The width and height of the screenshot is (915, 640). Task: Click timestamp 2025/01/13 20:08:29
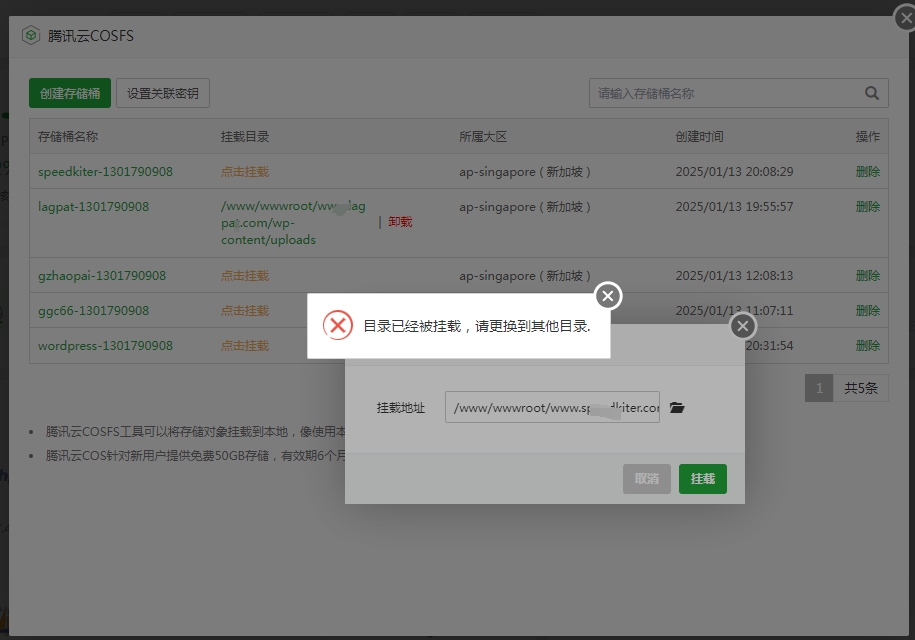pyautogui.click(x=734, y=172)
